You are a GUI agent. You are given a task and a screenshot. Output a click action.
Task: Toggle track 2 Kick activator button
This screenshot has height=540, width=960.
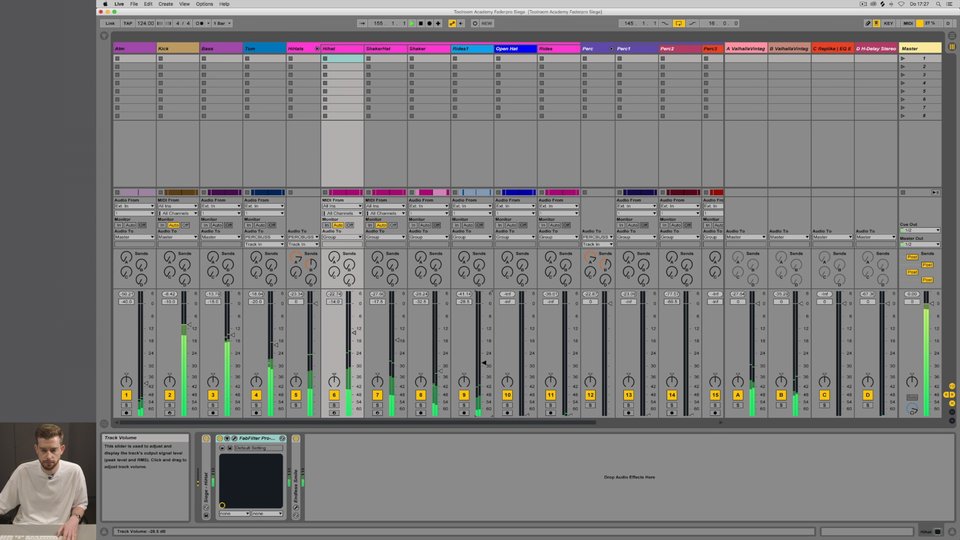[x=170, y=395]
